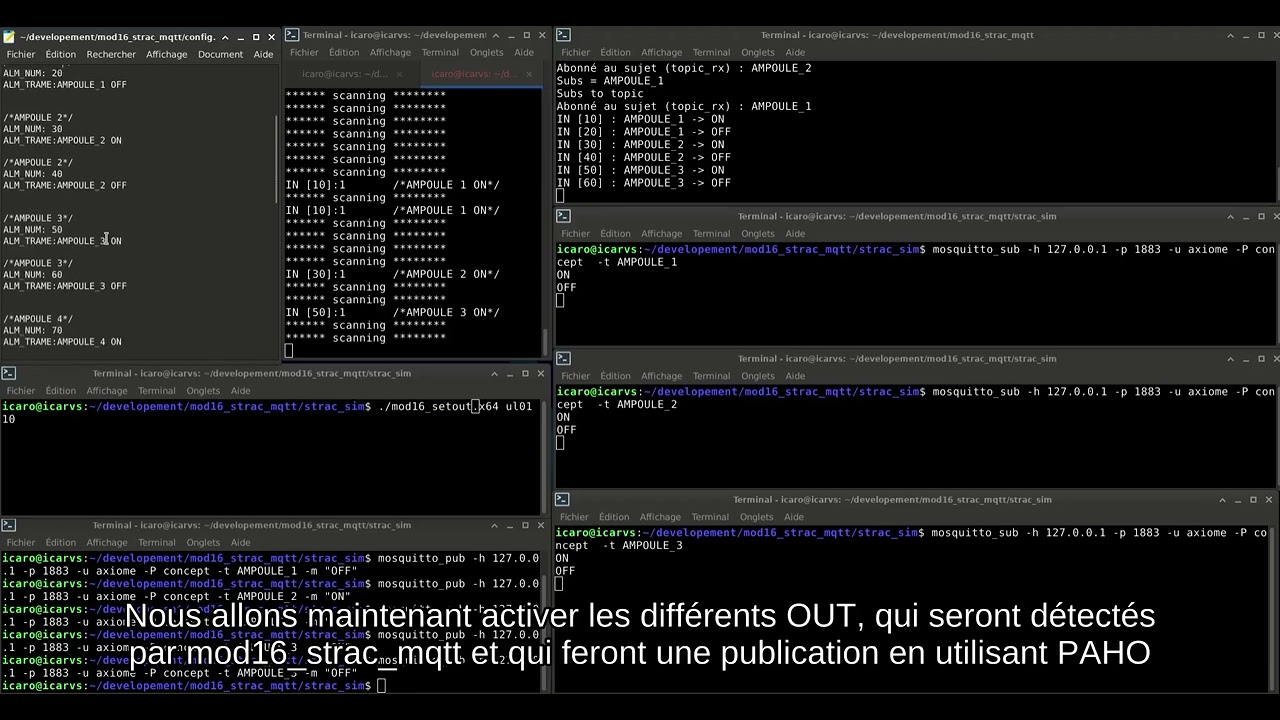This screenshot has height=720, width=1280.
Task: Click the terminal icon of the AMPOULE_1 subscriber window
Action: 563,216
